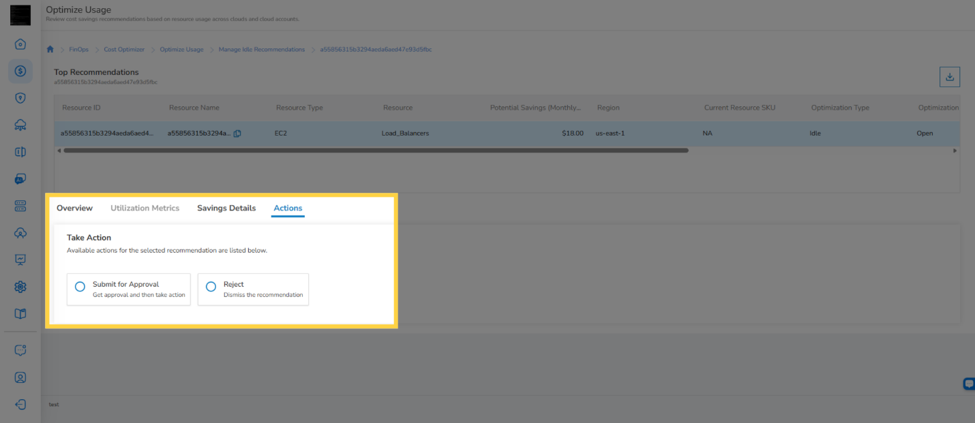Click the Region column header

point(608,108)
